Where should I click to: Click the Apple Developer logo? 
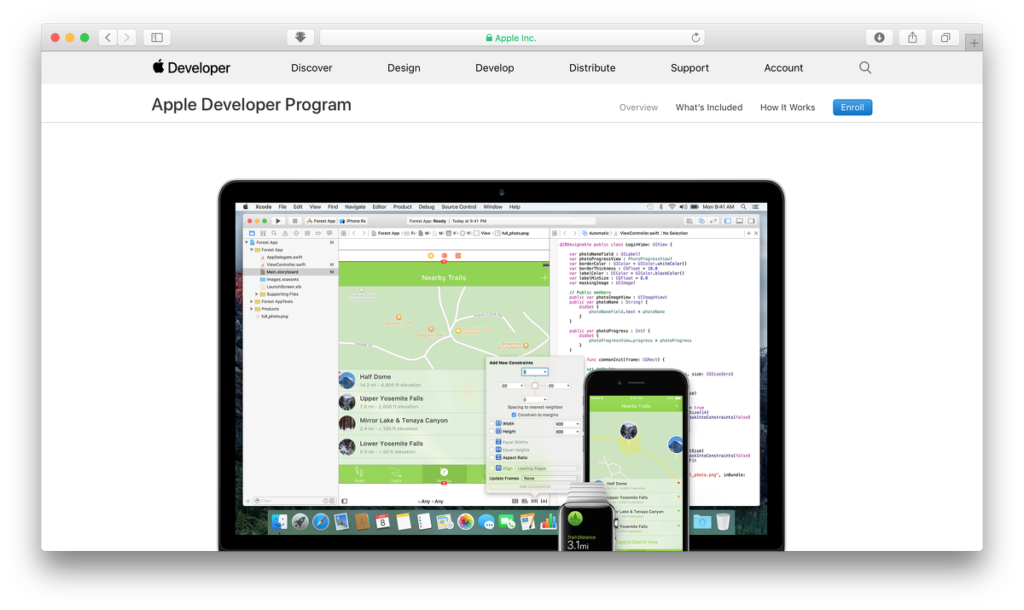tap(191, 67)
